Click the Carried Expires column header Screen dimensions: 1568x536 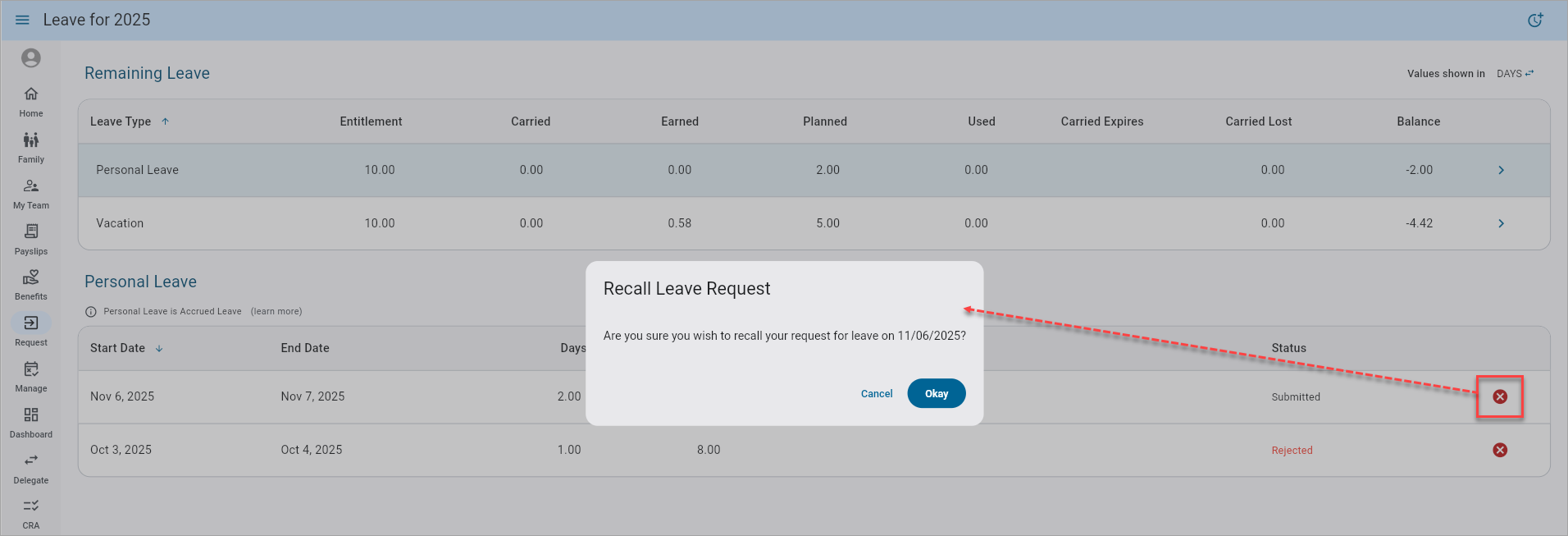click(x=1102, y=121)
